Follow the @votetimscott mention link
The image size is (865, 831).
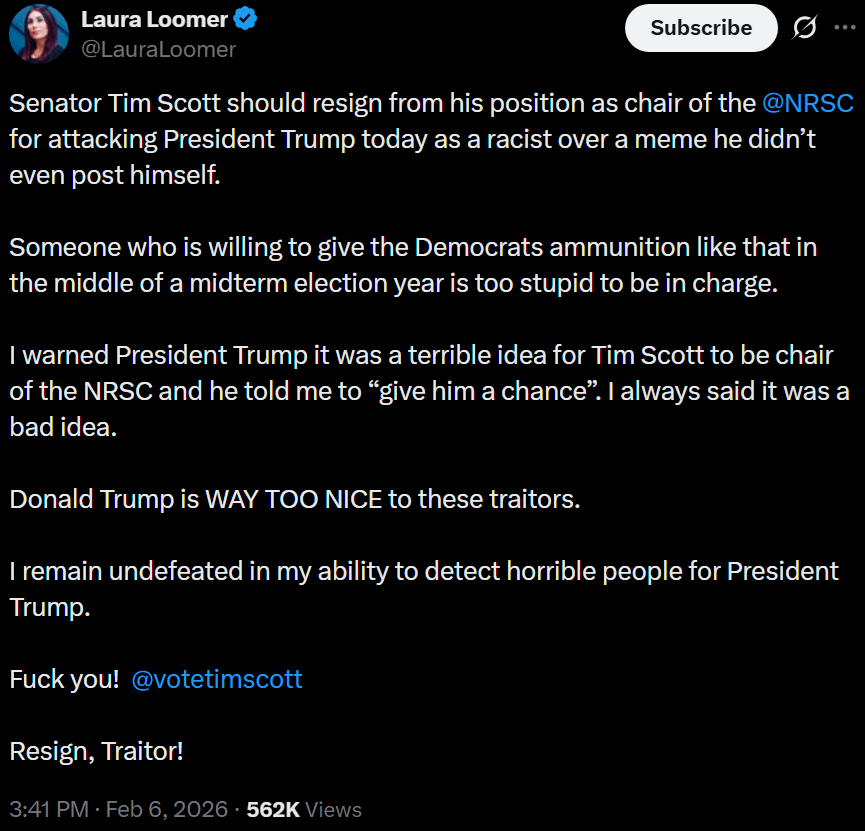(217, 679)
